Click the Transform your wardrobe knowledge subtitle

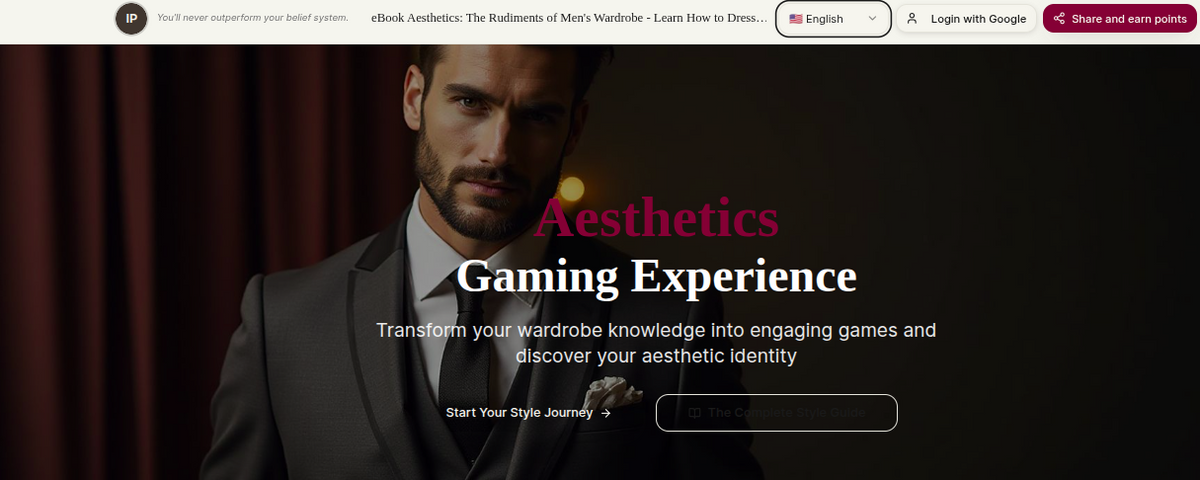(x=656, y=342)
